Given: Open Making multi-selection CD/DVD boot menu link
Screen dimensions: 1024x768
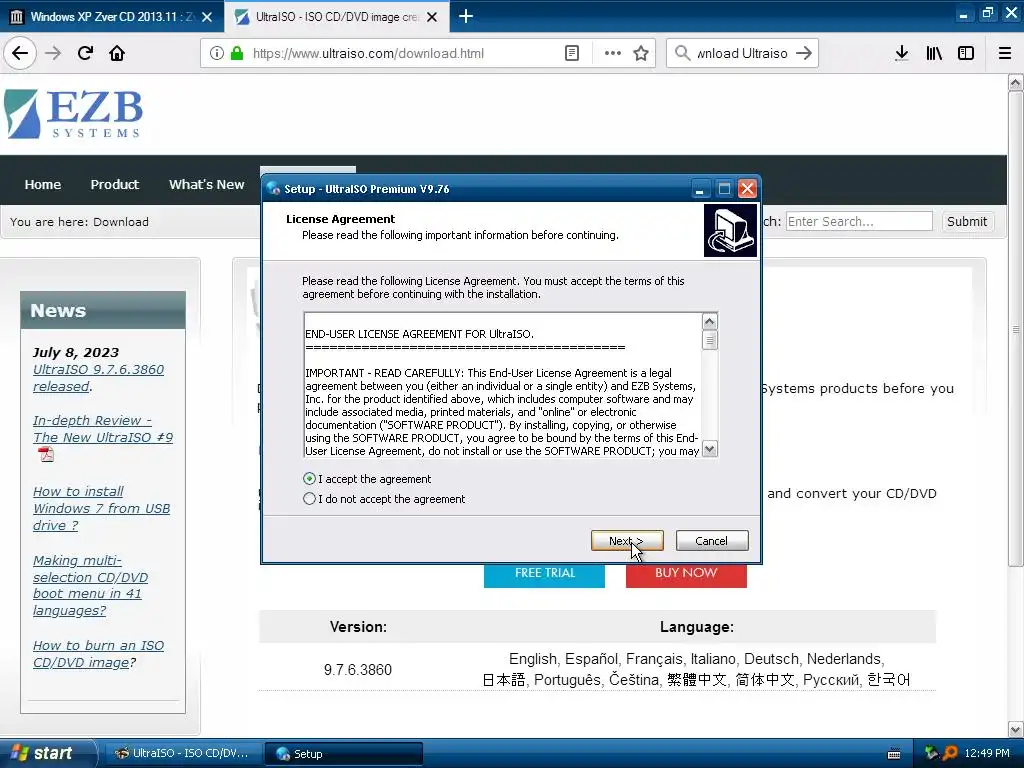Looking at the screenshot, I should pyautogui.click(x=90, y=586).
